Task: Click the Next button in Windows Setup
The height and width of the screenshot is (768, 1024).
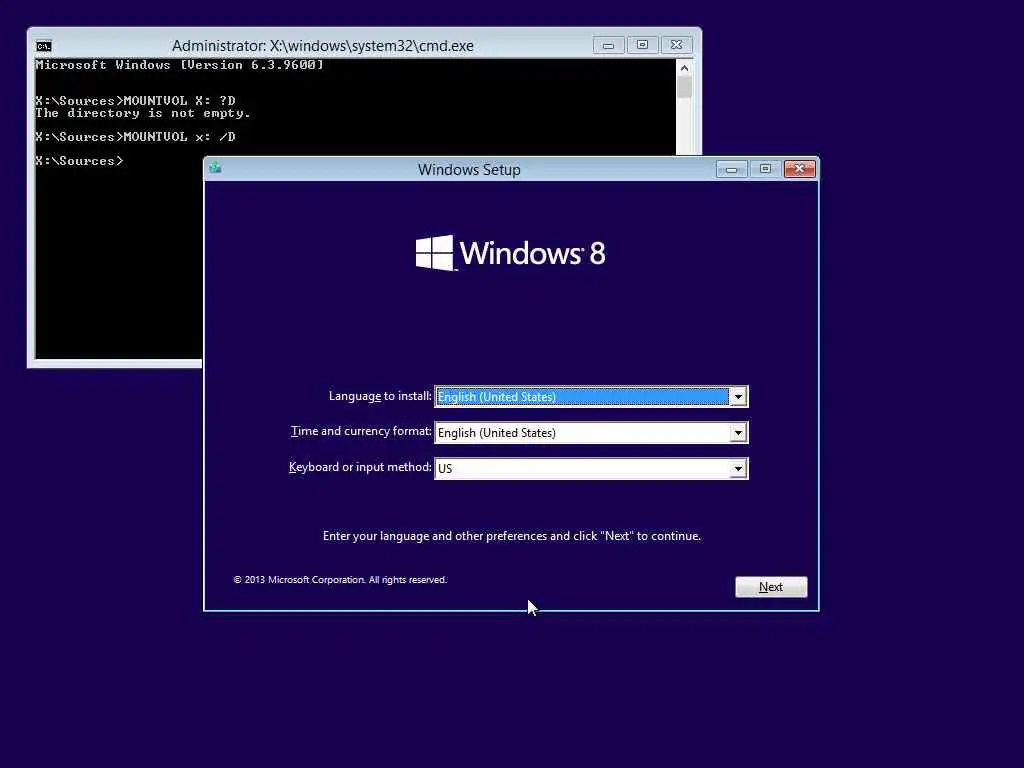Action: pyautogui.click(x=771, y=586)
